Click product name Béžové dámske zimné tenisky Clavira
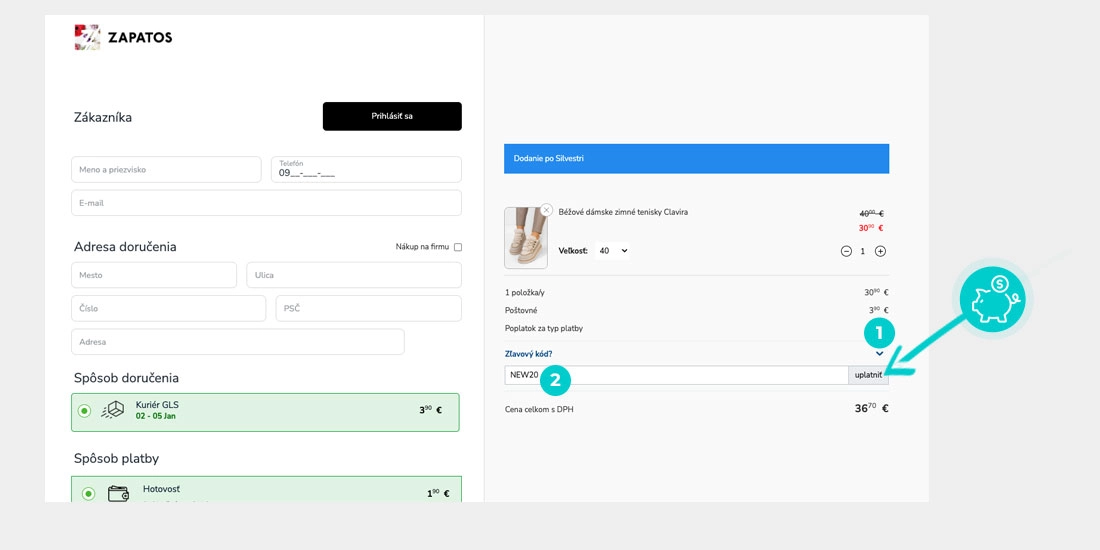Viewport: 1100px width, 550px height. click(x=623, y=211)
